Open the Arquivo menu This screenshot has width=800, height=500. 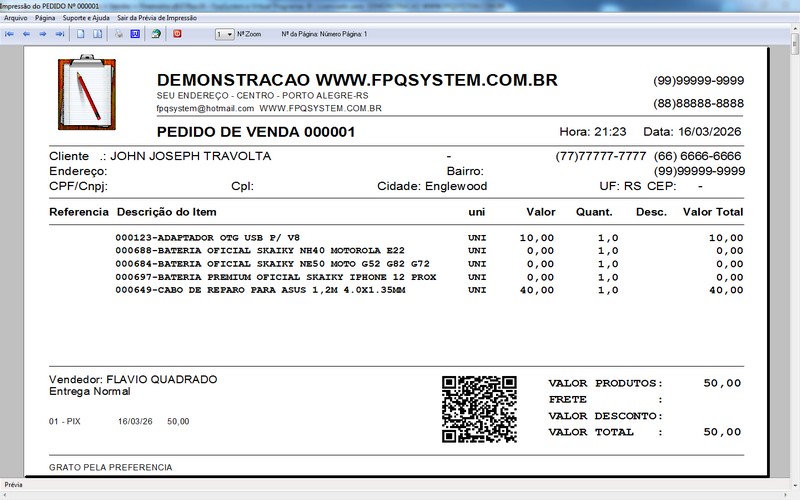16,18
